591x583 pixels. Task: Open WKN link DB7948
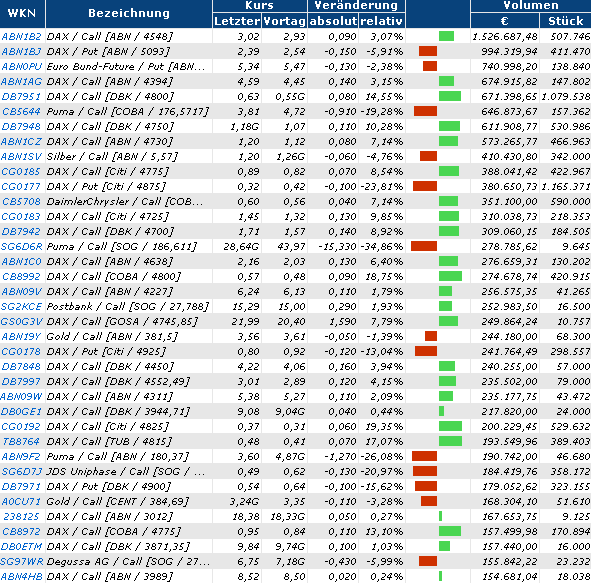(x=21, y=127)
